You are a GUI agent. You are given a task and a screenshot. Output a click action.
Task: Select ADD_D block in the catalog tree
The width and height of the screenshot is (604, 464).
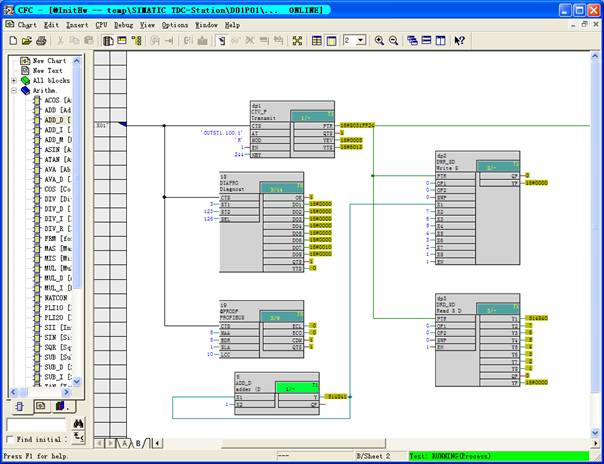click(57, 120)
